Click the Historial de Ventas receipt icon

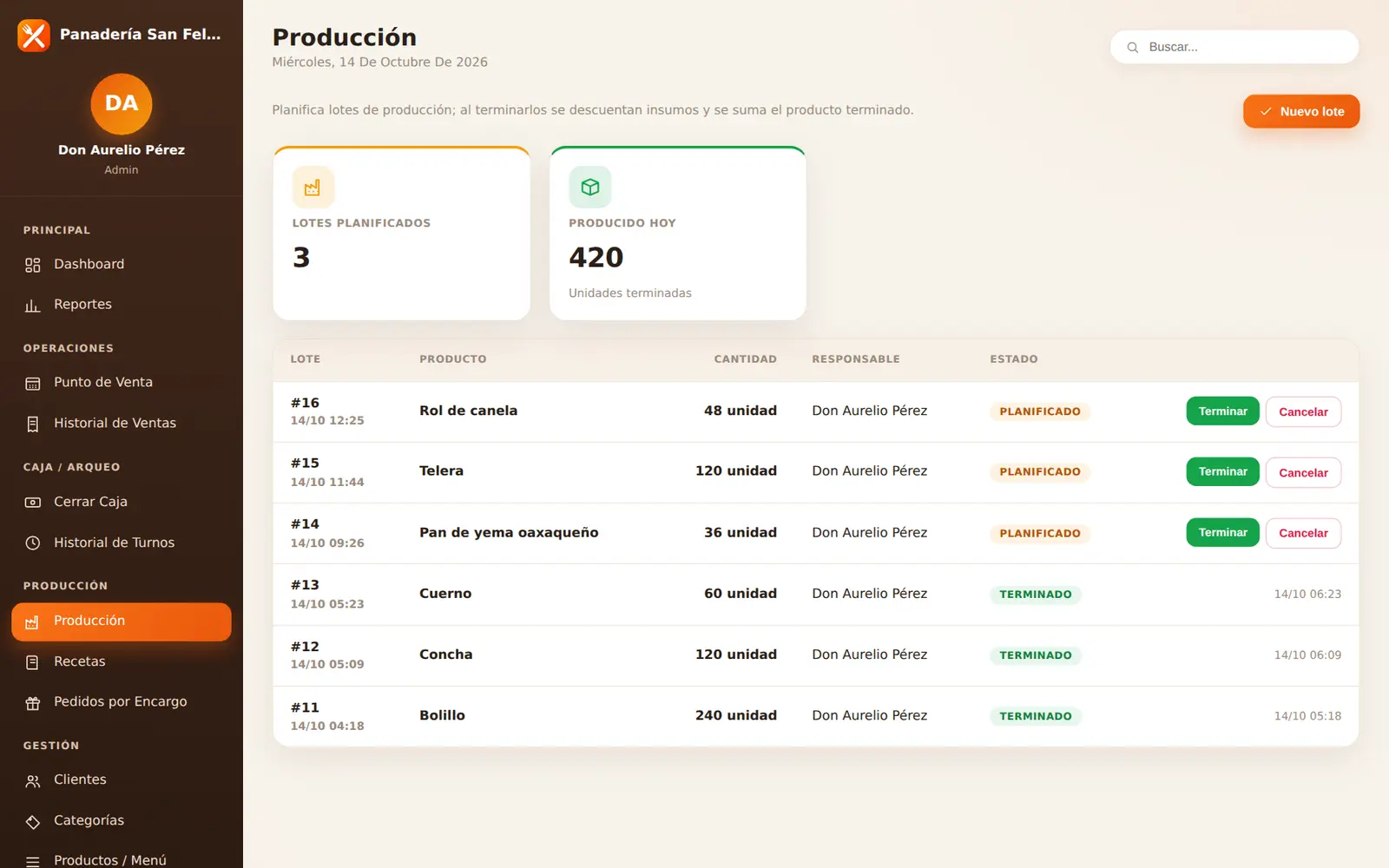click(33, 424)
